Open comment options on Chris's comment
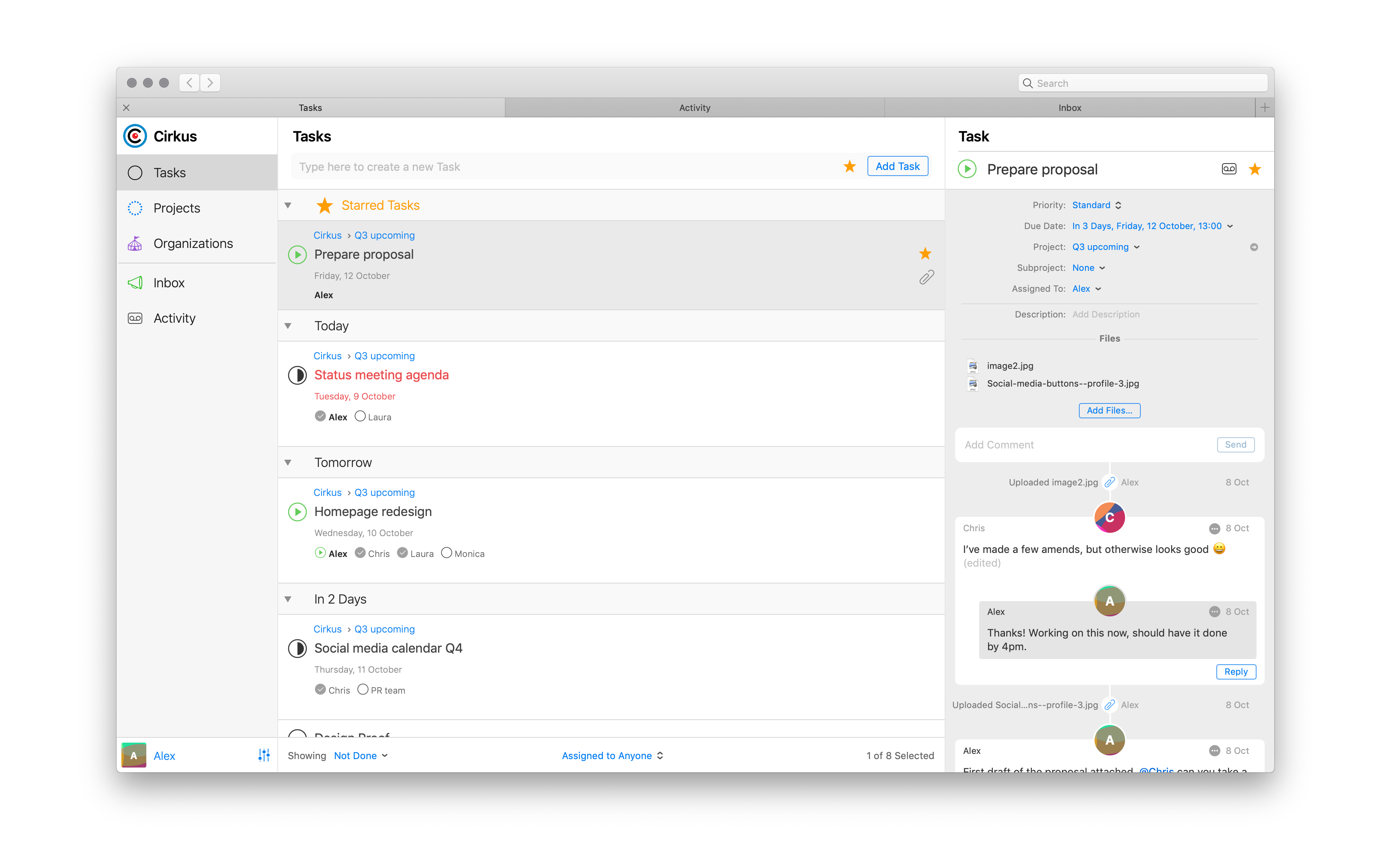 tap(1214, 528)
